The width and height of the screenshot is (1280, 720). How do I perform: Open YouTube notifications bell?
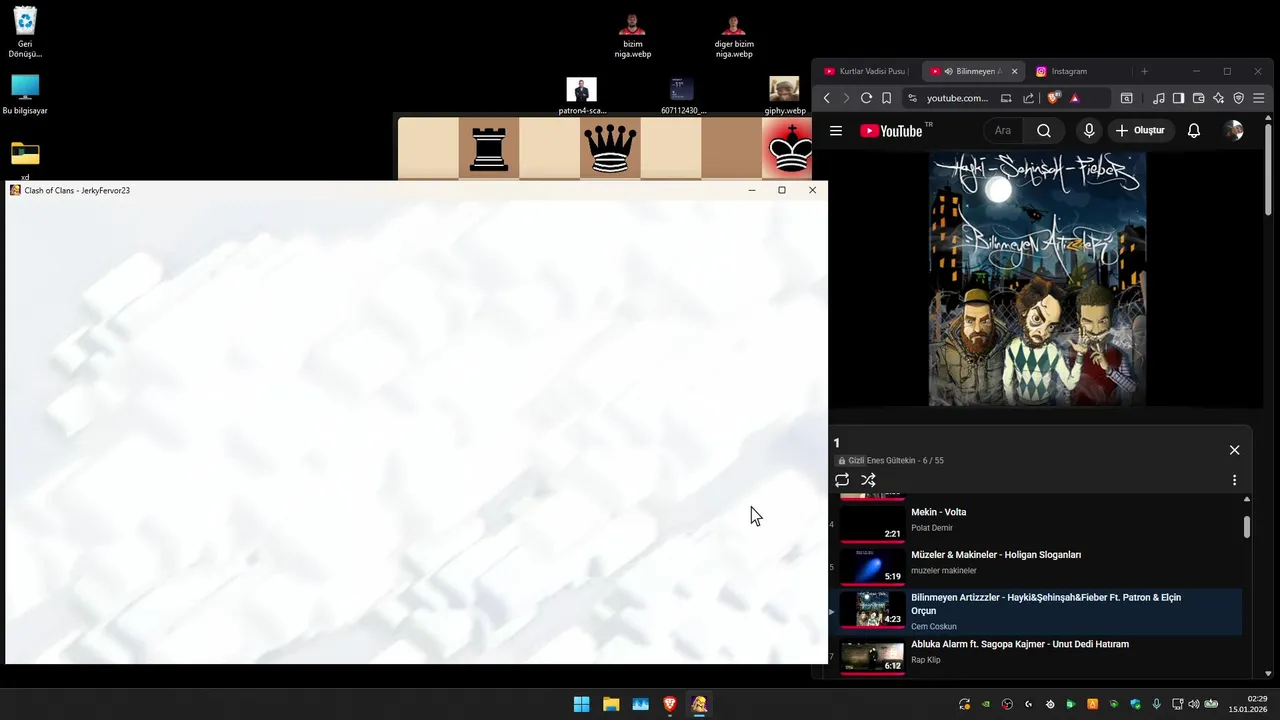(x=1194, y=131)
